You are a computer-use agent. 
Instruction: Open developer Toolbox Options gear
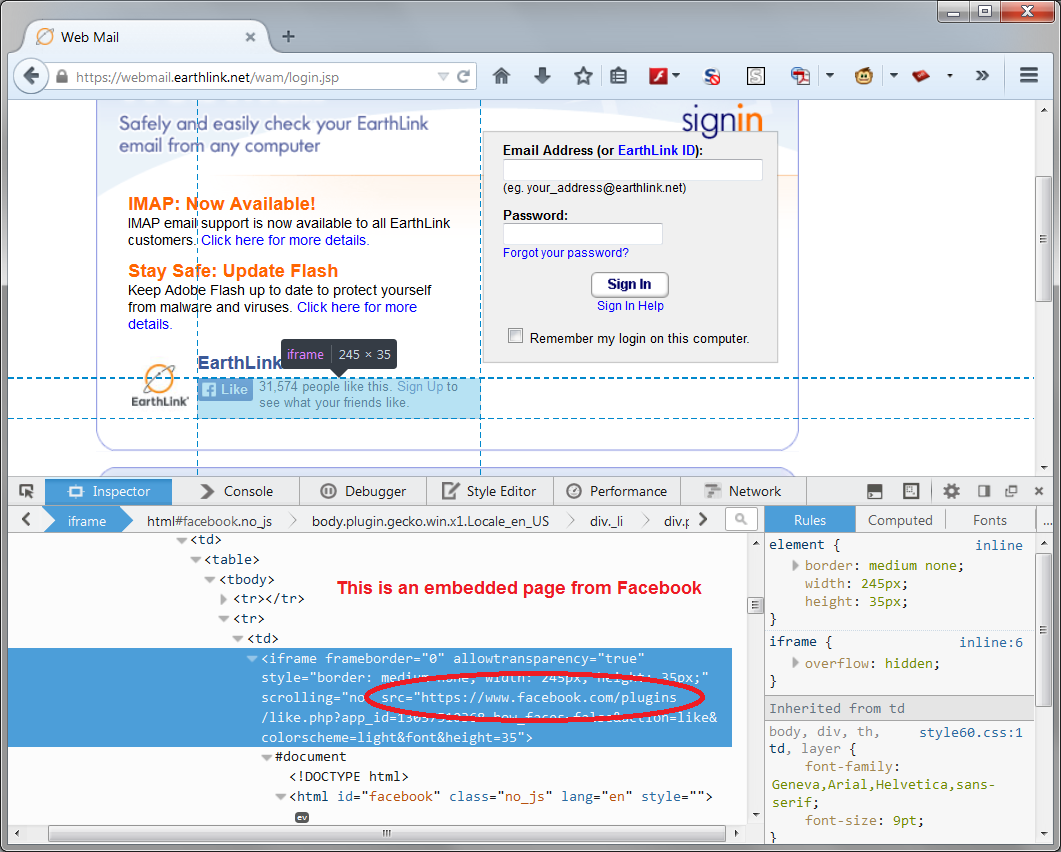tap(951, 491)
